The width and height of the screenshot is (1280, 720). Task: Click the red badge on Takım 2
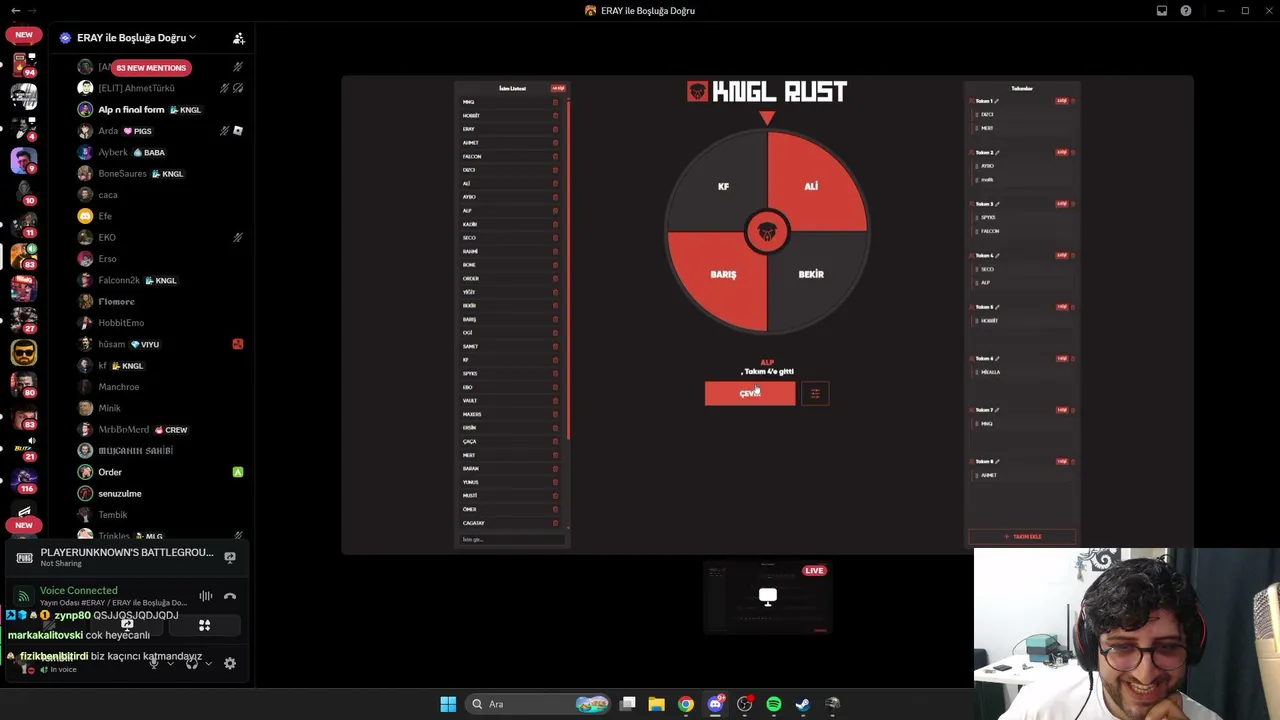(x=1061, y=152)
